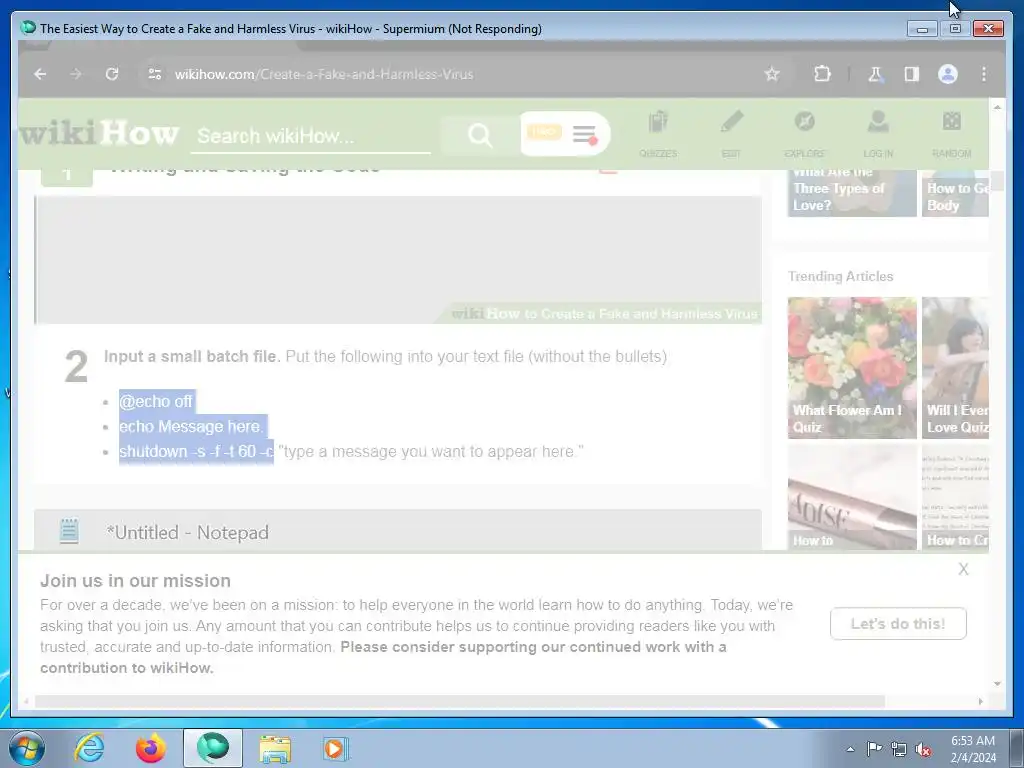The image size is (1024, 768).
Task: Click the wikiHow search magnifier icon
Action: pyautogui.click(x=480, y=135)
